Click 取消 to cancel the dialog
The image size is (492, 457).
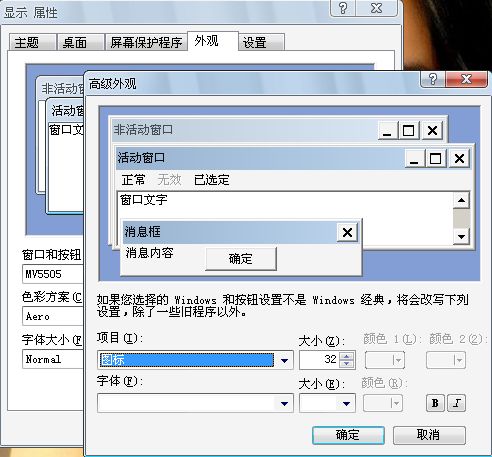point(429,435)
